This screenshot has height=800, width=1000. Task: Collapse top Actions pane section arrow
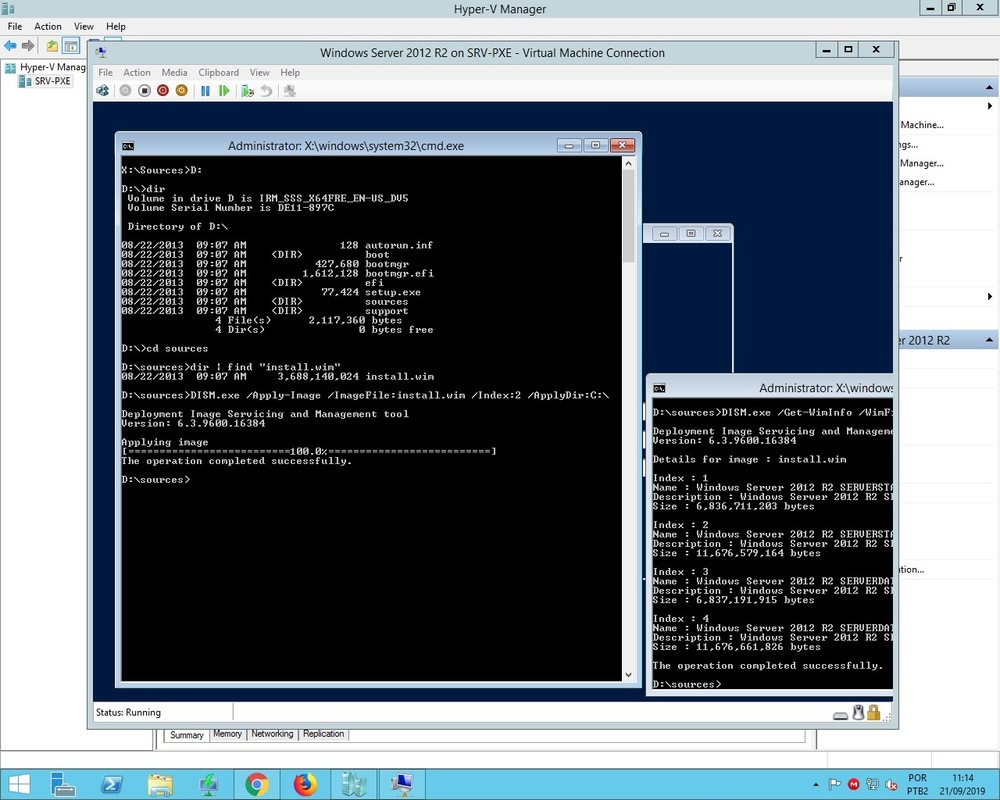[989, 87]
